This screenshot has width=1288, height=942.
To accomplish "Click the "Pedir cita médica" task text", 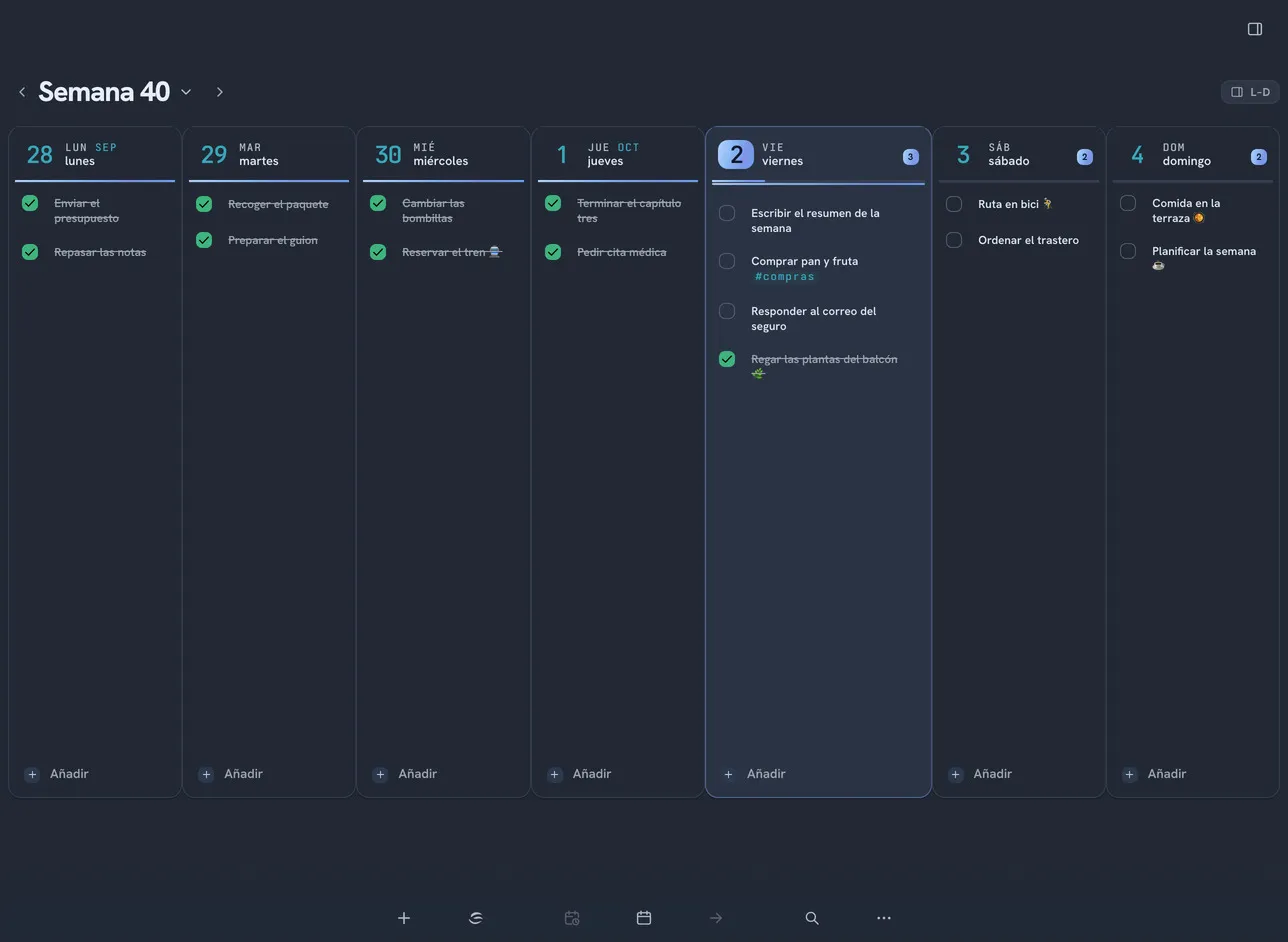I will coord(622,252).
